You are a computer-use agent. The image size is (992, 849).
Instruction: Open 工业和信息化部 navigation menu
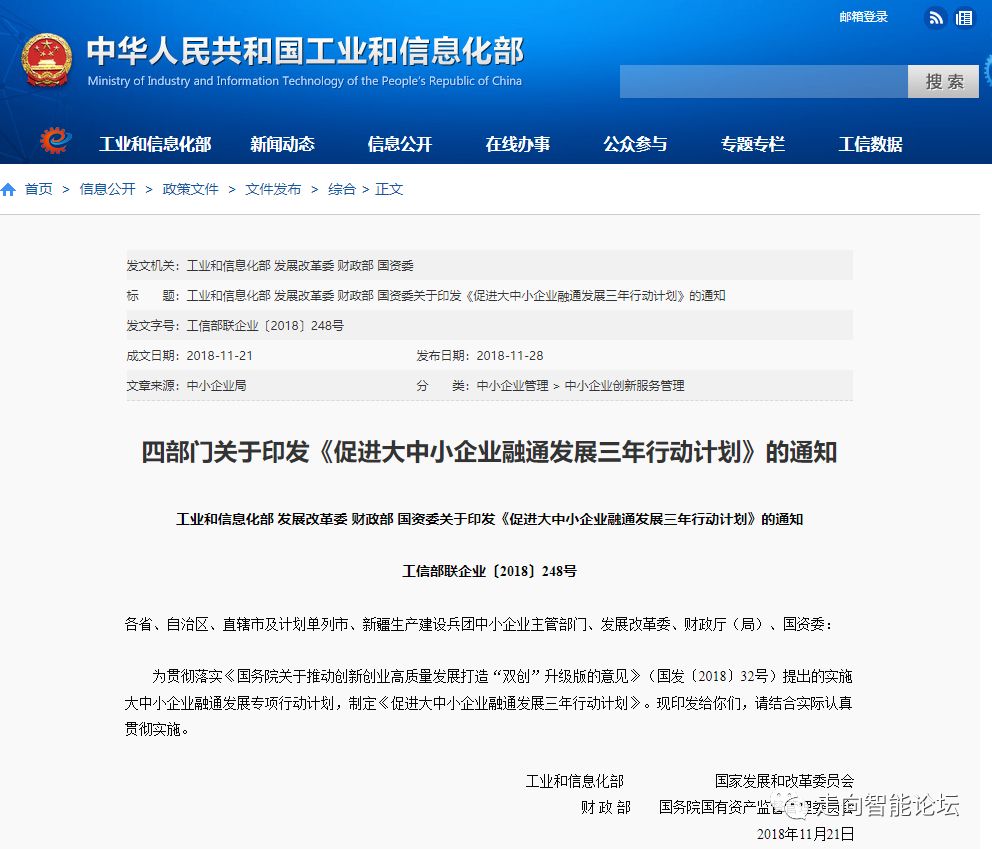coord(155,144)
